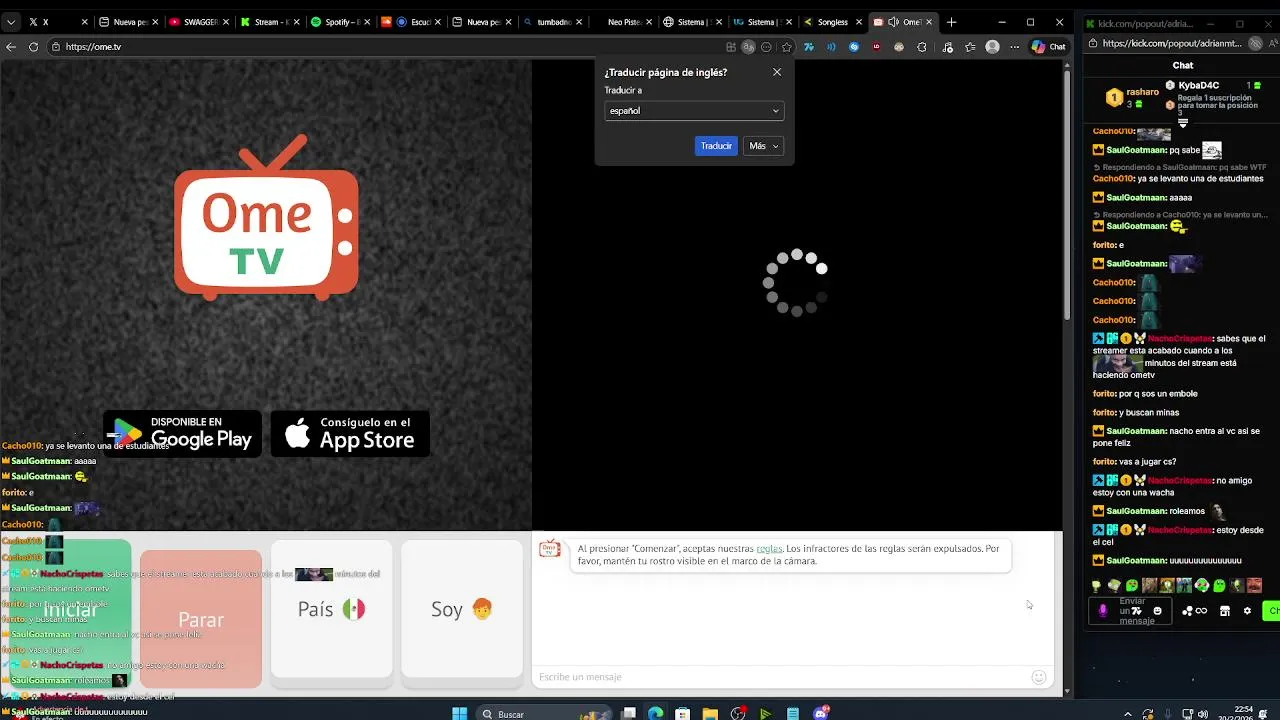This screenshot has width=1280, height=720.
Task: Open the browser profile avatar
Action: [992, 46]
